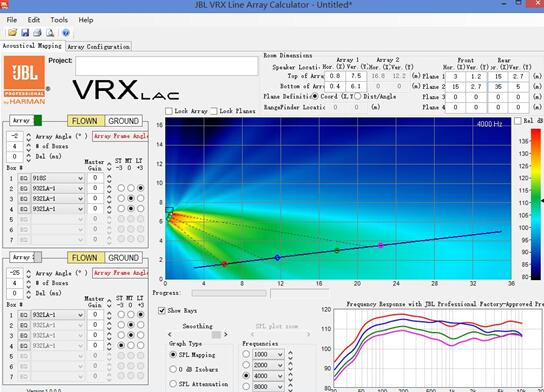Click the EQ button for box 1 in Array 1

(24, 178)
